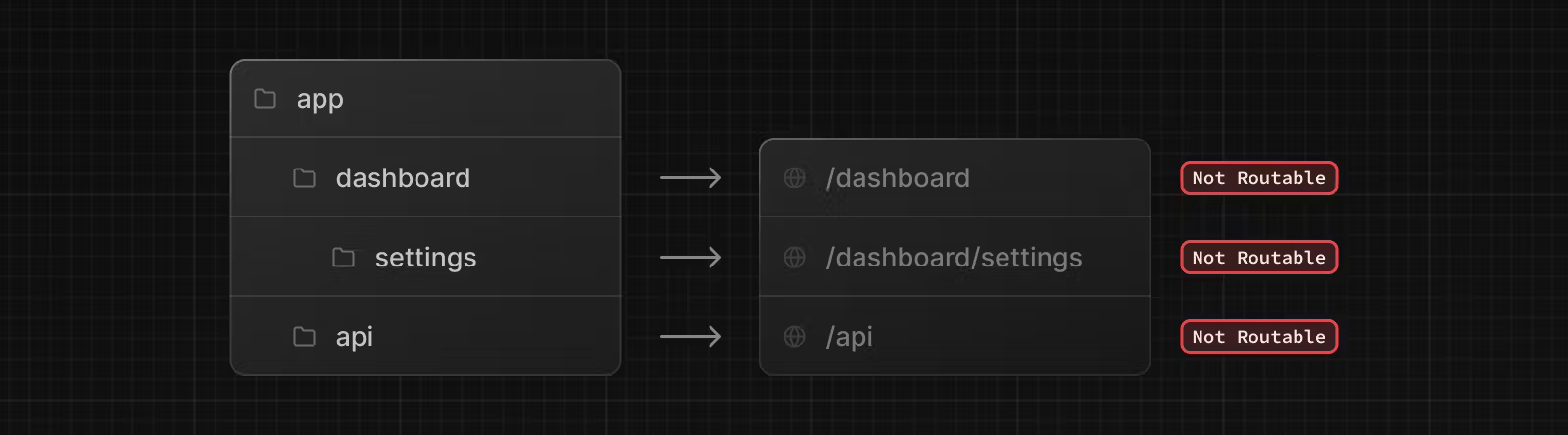
Task: Click globe icon beside /dashboard route
Action: click(795, 178)
